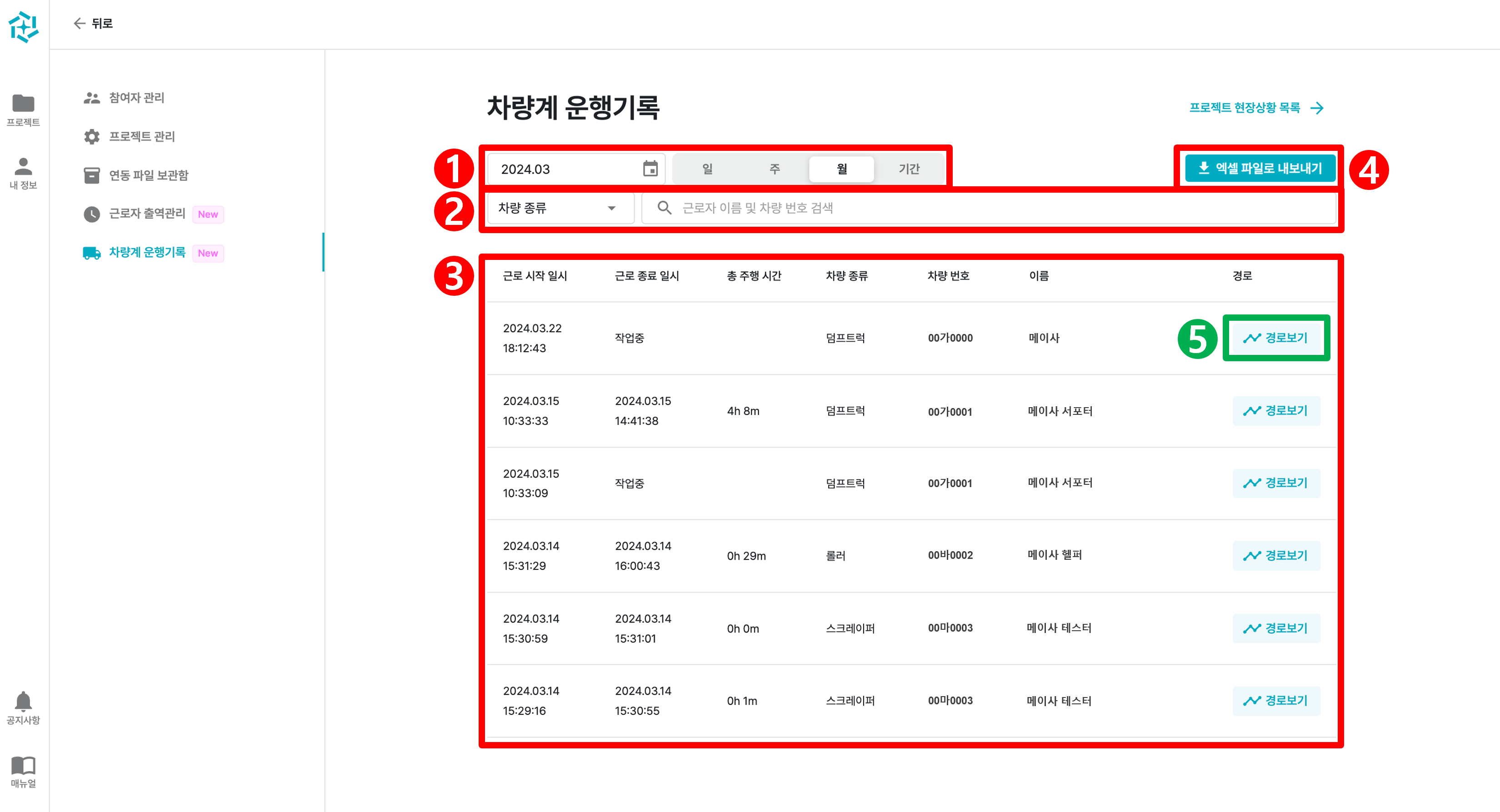Select the 주 period option
This screenshot has height=812, width=1500.
coord(774,169)
